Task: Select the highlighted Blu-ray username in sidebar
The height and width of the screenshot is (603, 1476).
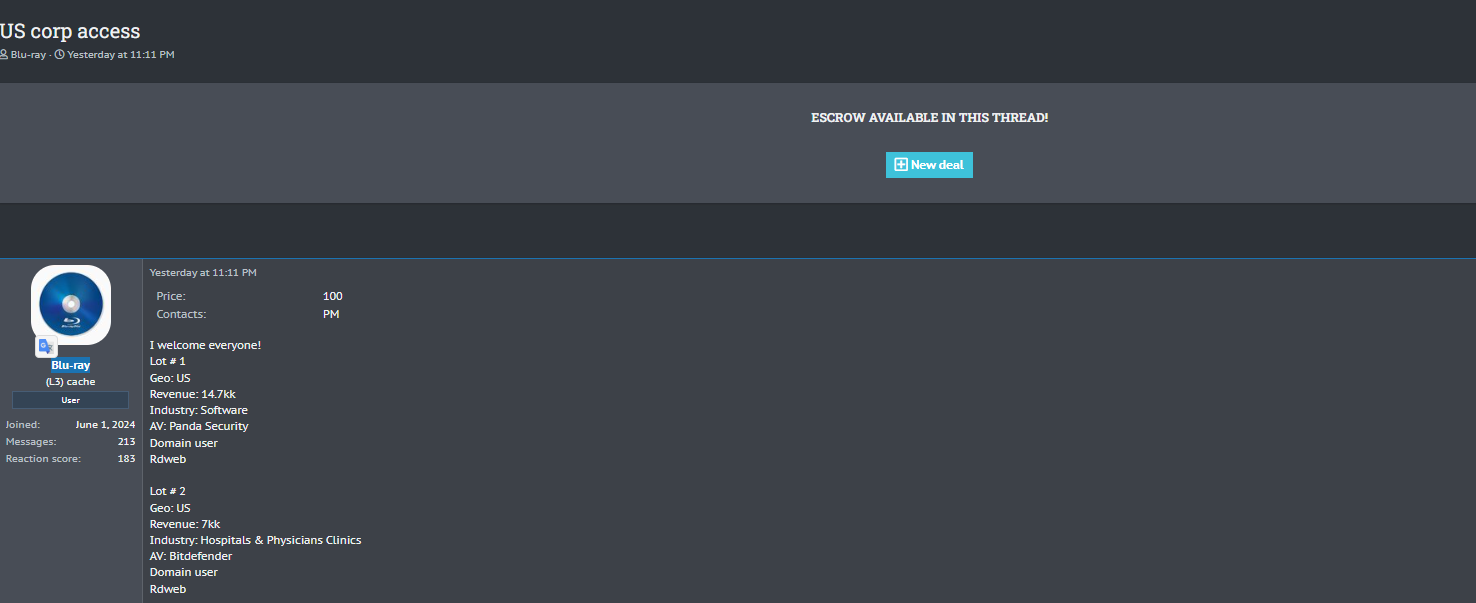Action: coord(71,365)
